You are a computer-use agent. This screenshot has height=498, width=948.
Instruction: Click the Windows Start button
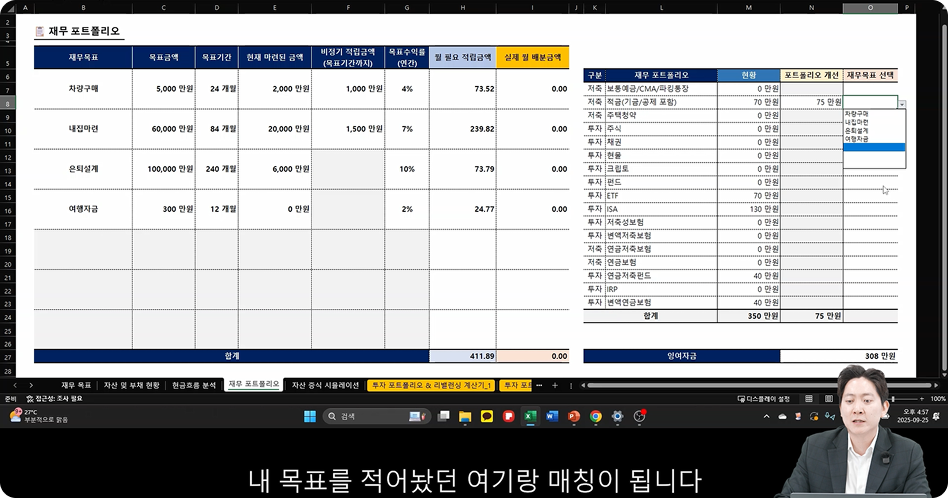coord(328,416)
